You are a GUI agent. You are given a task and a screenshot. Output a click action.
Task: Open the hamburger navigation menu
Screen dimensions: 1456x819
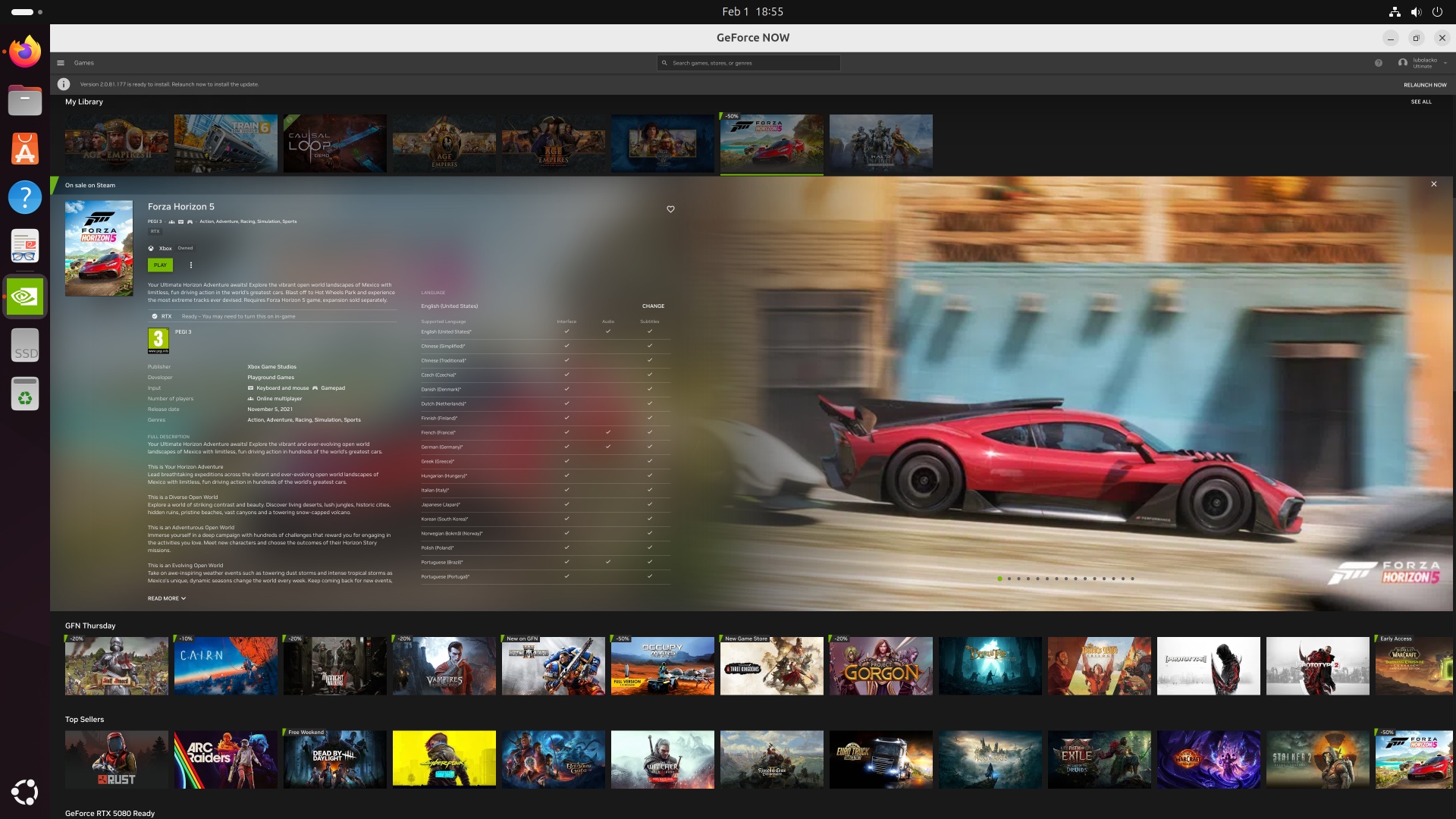(61, 63)
